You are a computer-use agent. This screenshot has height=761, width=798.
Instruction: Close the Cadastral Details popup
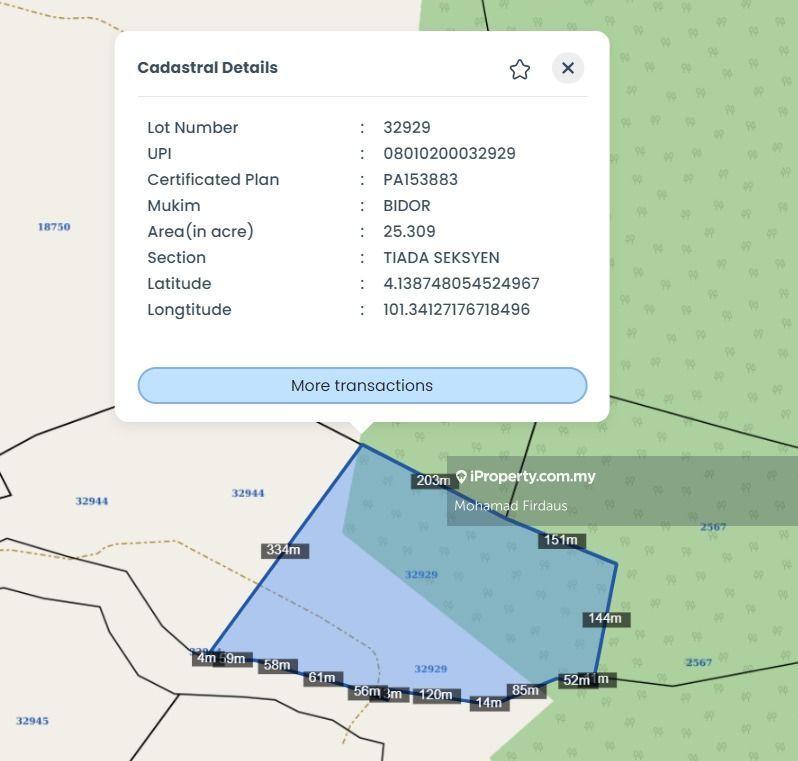click(568, 68)
